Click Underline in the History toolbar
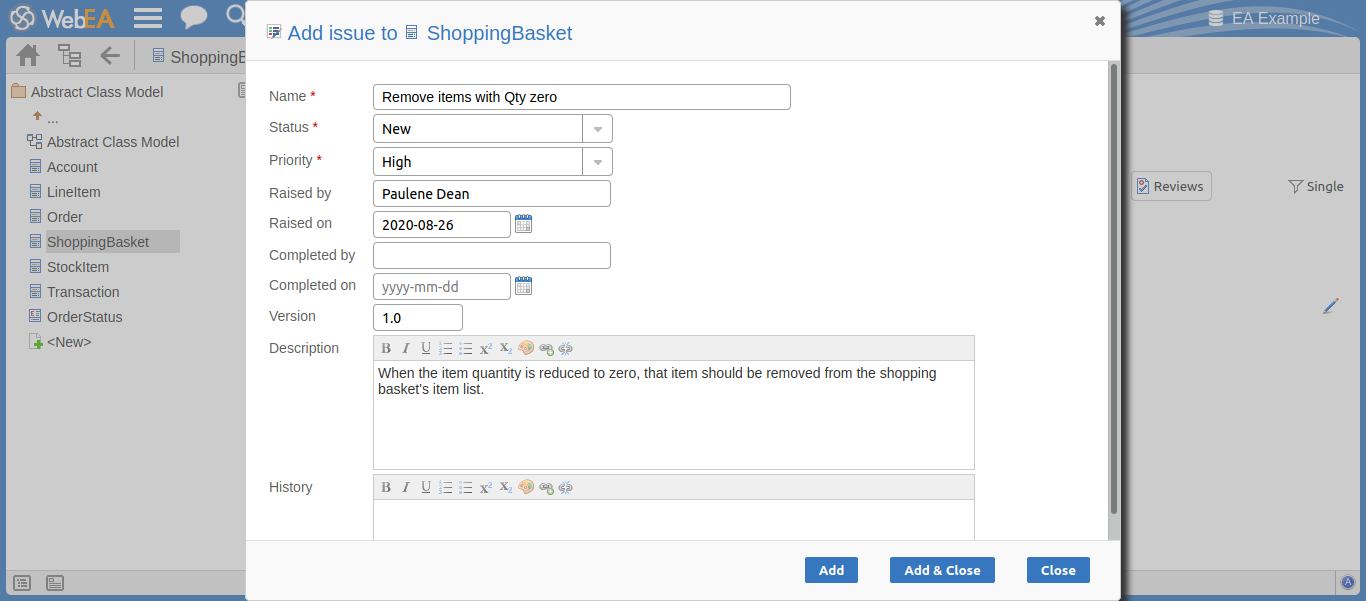Viewport: 1366px width, 601px height. tap(426, 488)
